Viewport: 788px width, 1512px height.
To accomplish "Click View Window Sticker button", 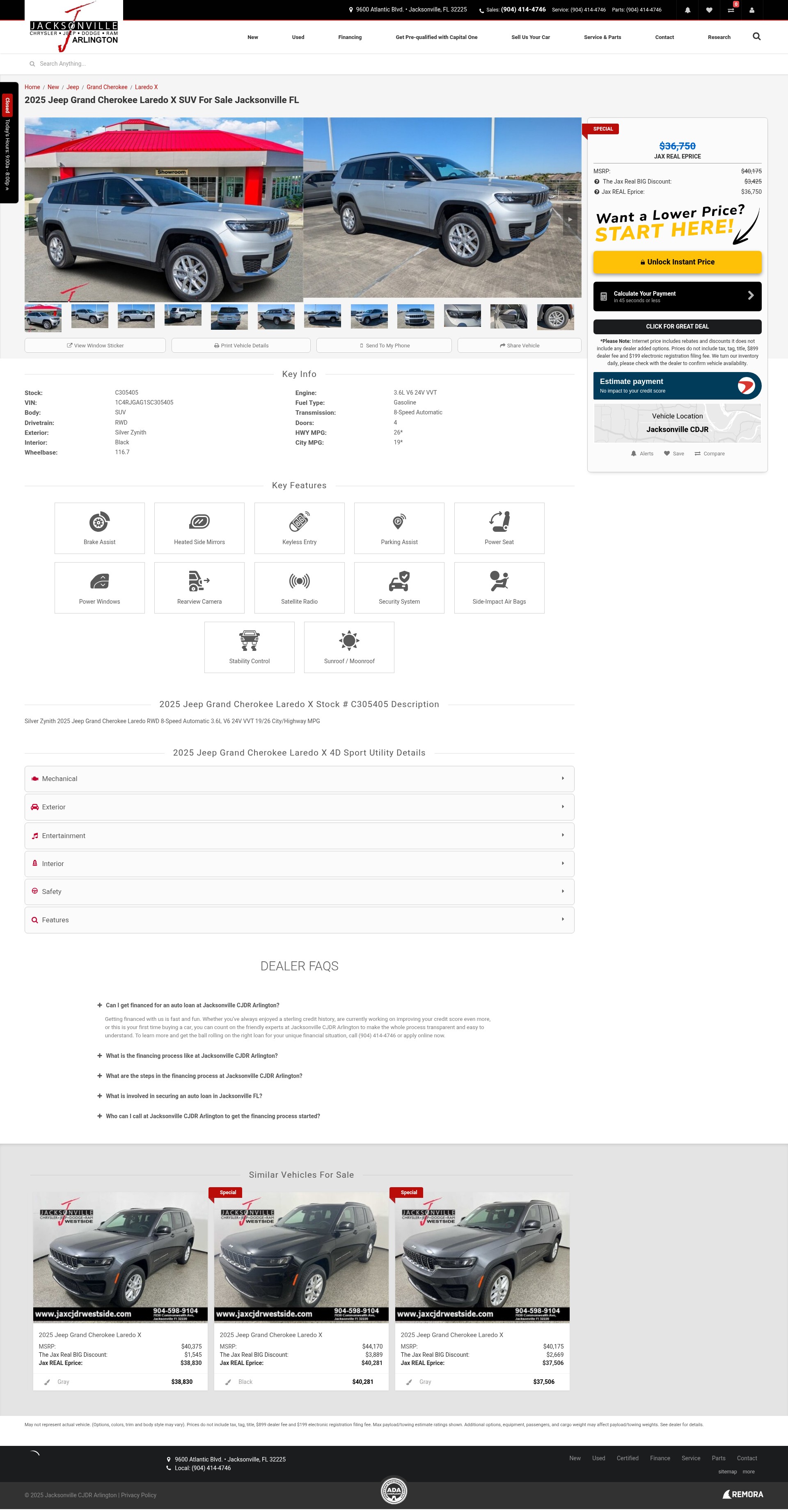I will pyautogui.click(x=95, y=346).
